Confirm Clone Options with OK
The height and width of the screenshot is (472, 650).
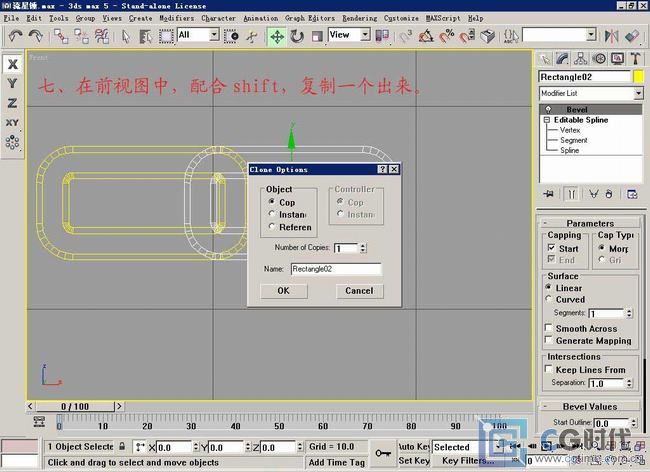pos(284,290)
